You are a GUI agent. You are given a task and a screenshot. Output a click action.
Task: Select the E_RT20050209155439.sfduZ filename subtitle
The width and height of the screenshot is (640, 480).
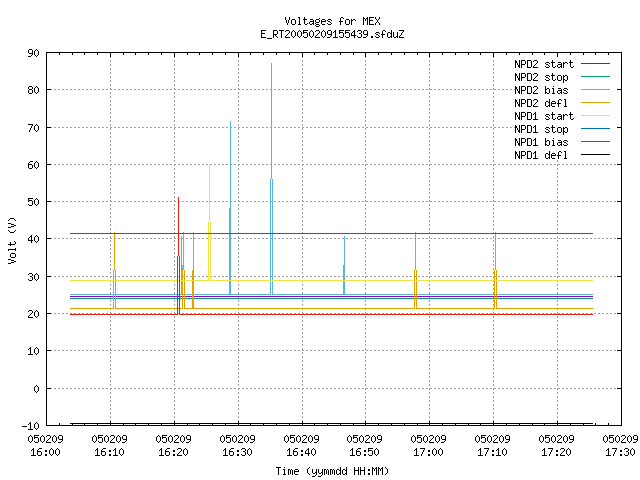point(332,34)
